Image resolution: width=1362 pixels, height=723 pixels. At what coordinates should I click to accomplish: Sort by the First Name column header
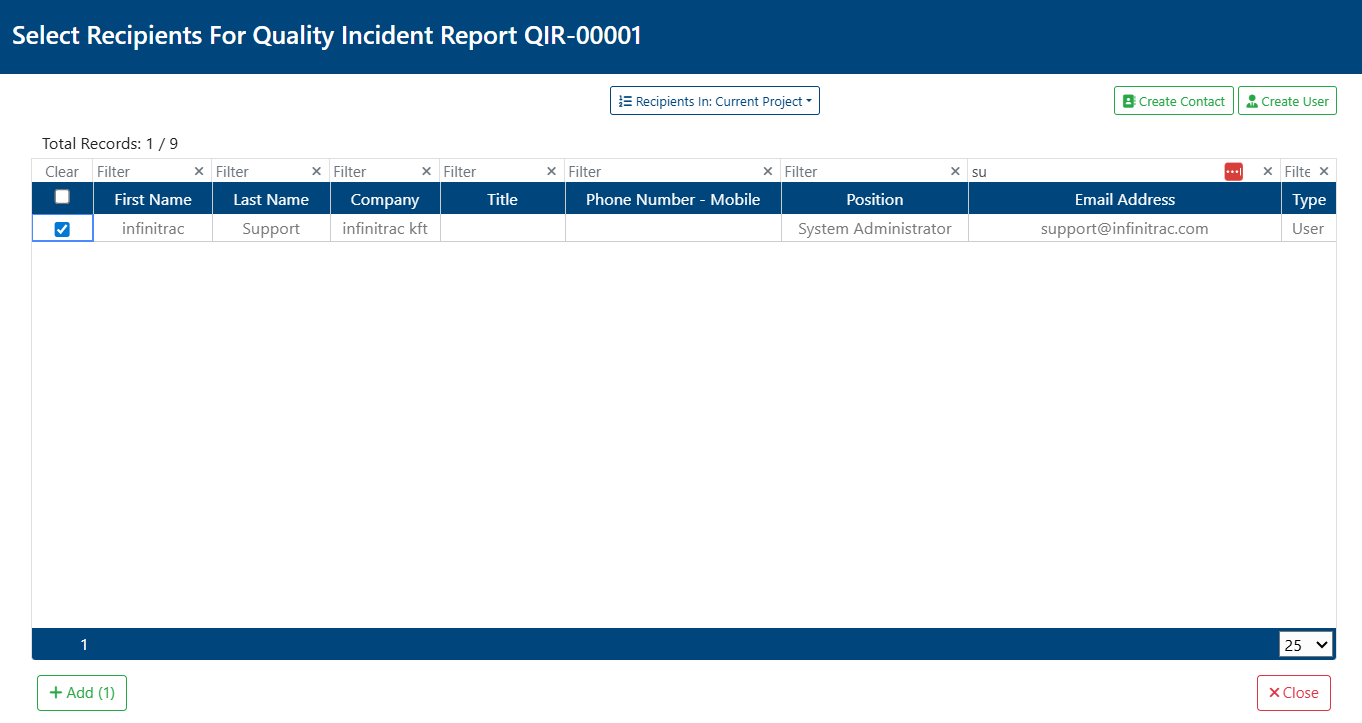pyautogui.click(x=153, y=199)
